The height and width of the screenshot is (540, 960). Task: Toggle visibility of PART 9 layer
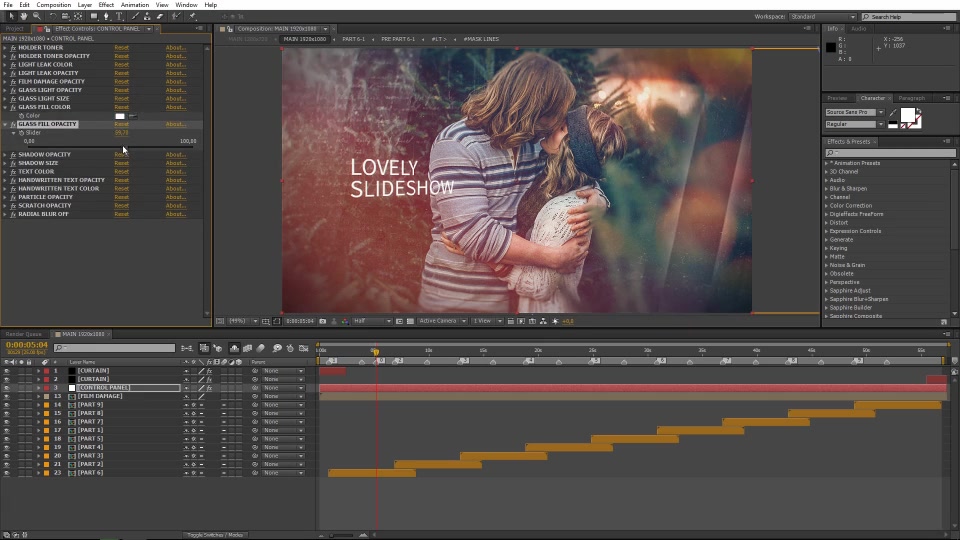coord(7,405)
